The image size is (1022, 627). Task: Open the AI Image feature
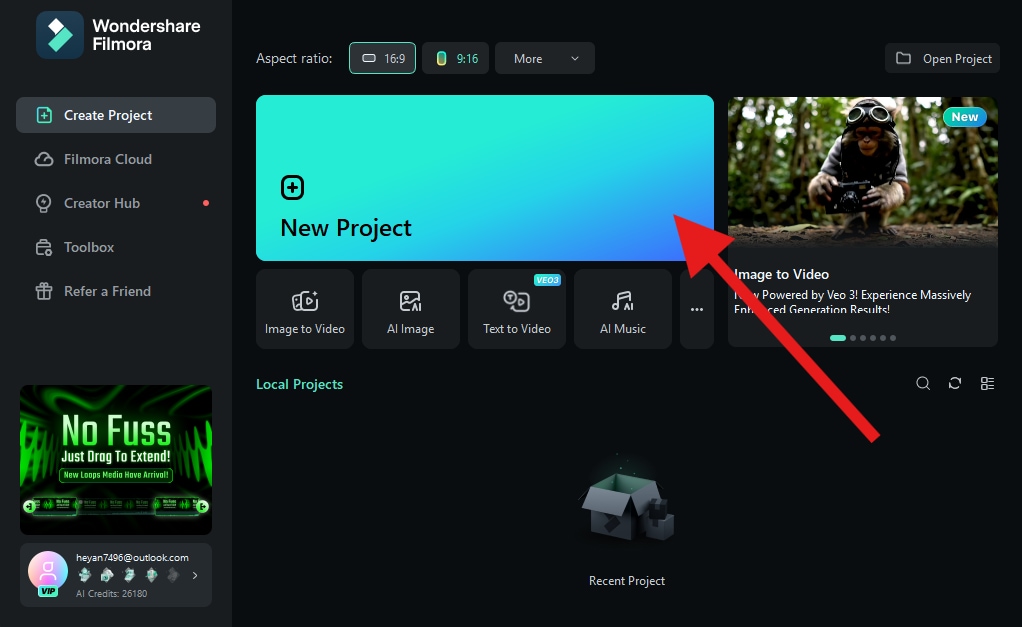[411, 309]
